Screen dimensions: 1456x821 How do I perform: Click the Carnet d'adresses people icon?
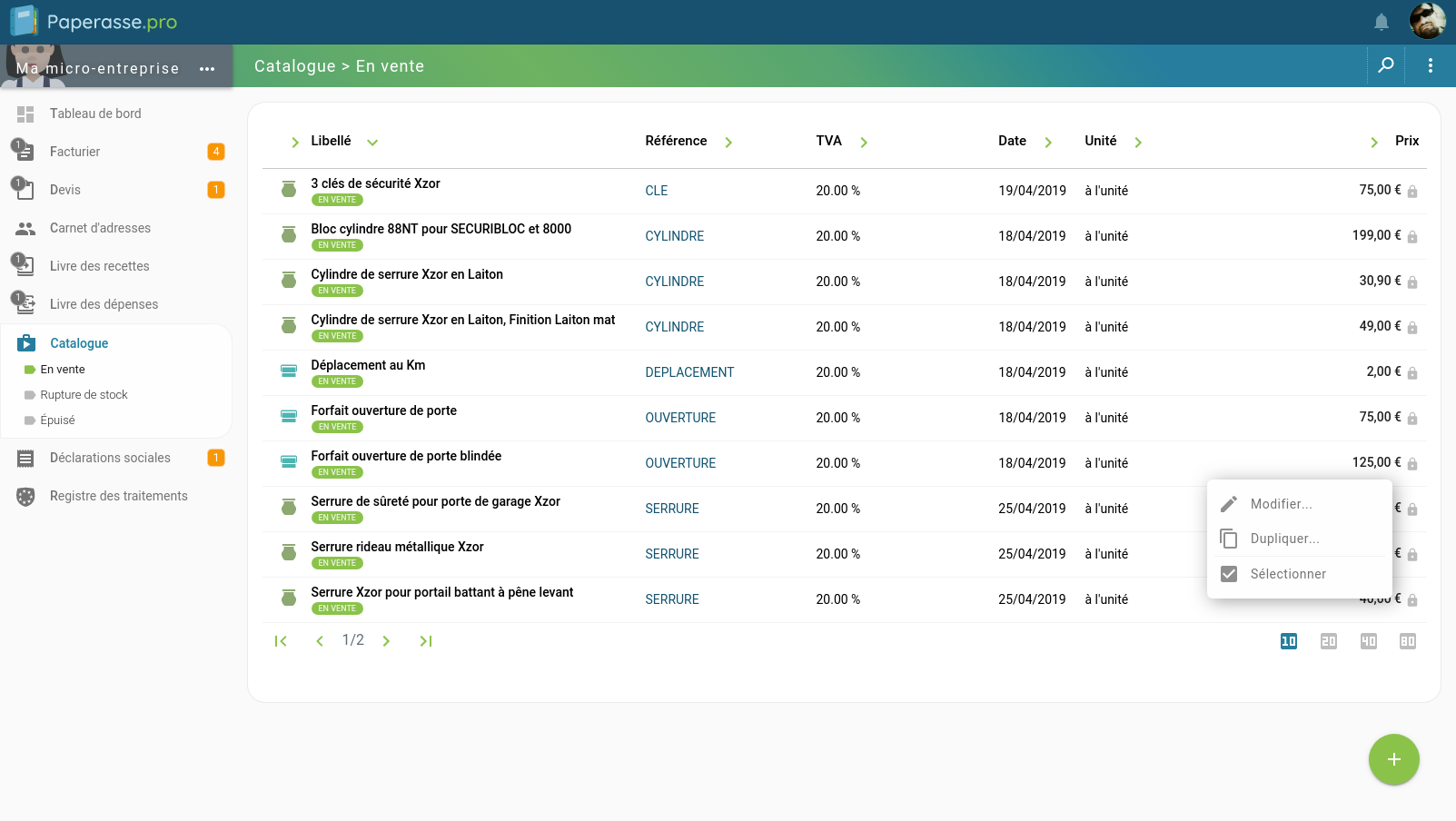tap(25, 228)
